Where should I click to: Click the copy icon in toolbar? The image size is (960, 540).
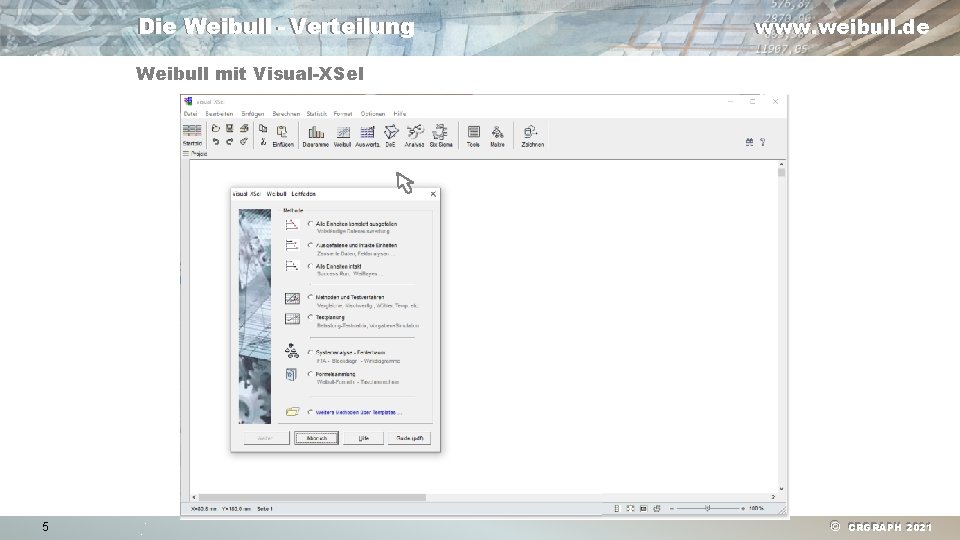263,129
